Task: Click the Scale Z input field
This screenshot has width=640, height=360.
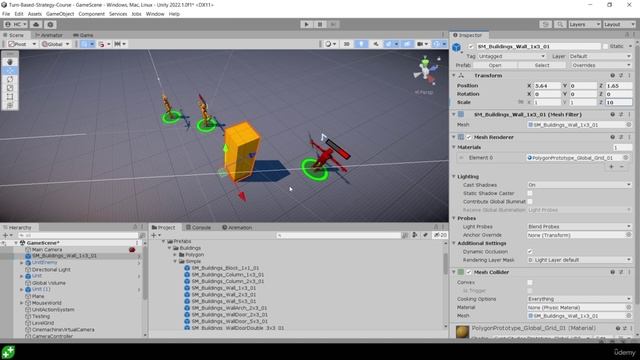Action: click(619, 102)
